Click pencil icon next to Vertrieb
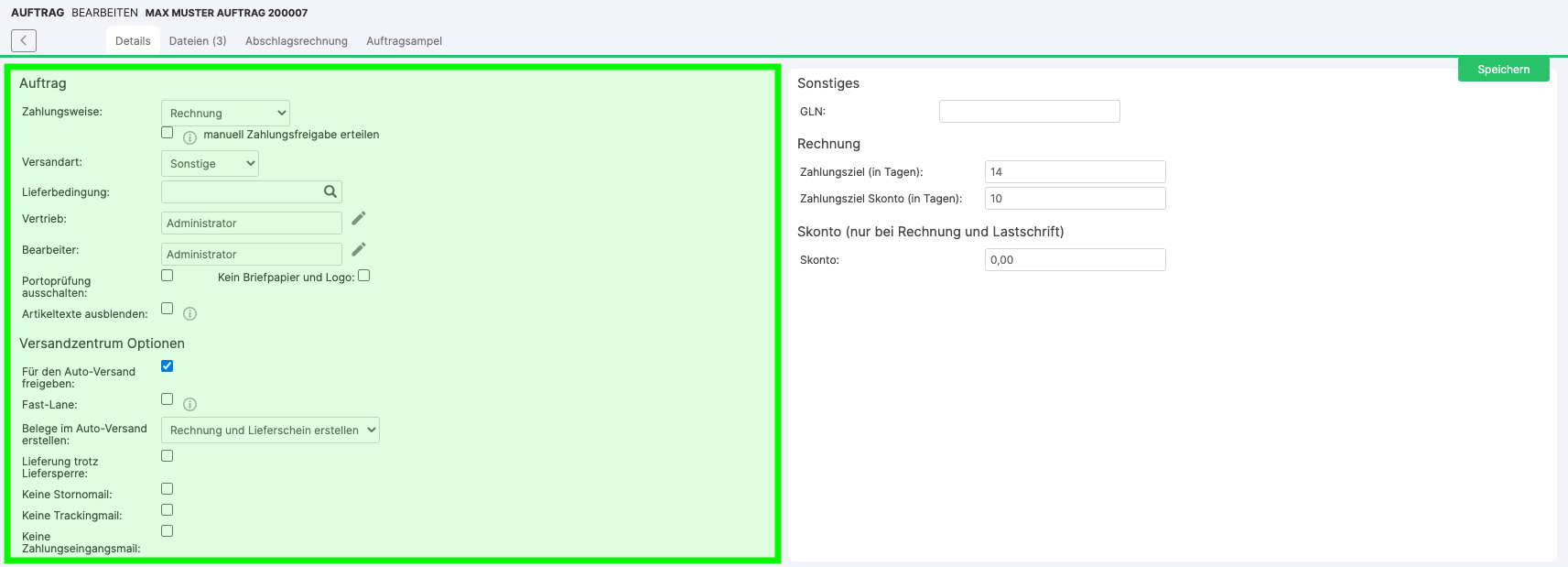 point(359,218)
